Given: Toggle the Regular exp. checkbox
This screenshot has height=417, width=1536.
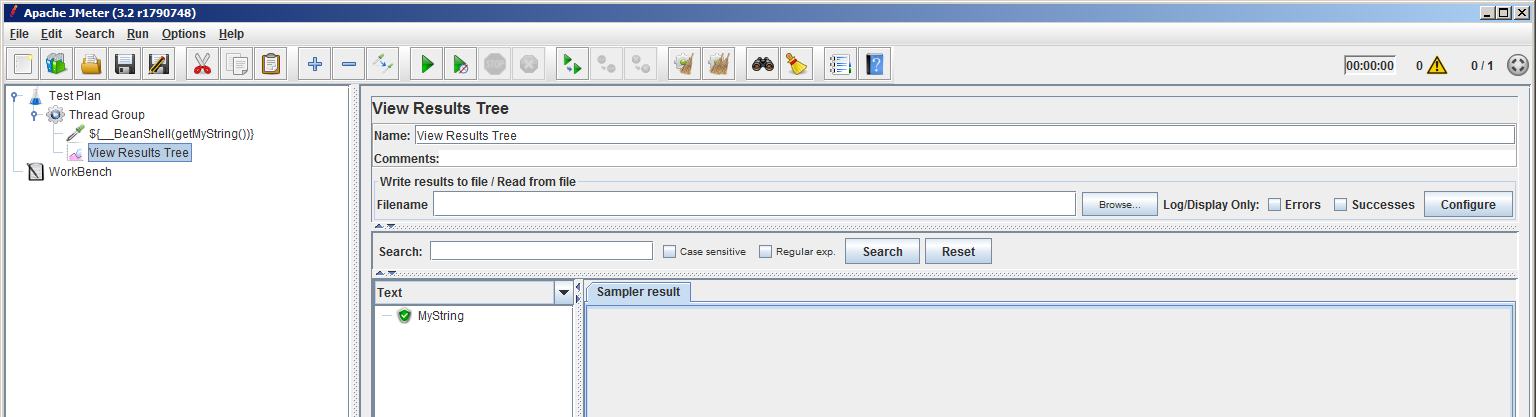Looking at the screenshot, I should 766,251.
